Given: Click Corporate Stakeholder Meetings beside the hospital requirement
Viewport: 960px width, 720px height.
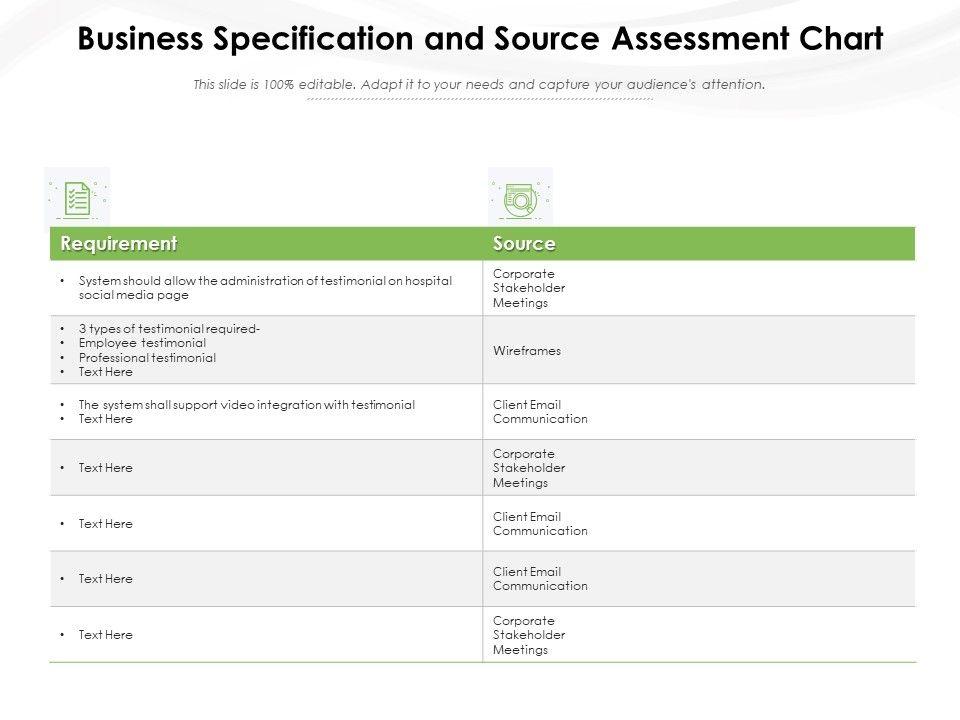Looking at the screenshot, I should pos(529,288).
